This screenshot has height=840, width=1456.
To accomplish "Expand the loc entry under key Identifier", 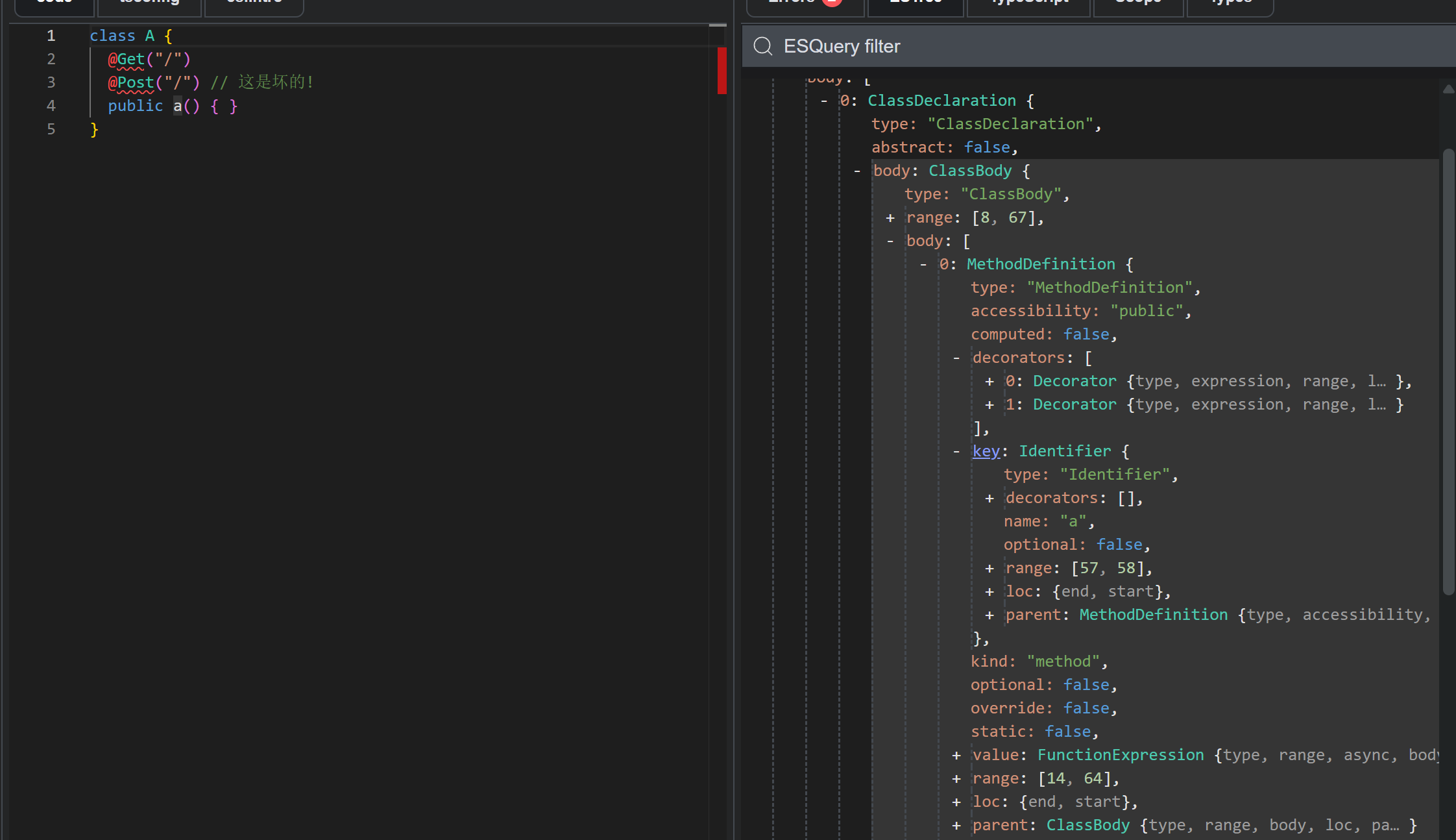I will coord(989,591).
